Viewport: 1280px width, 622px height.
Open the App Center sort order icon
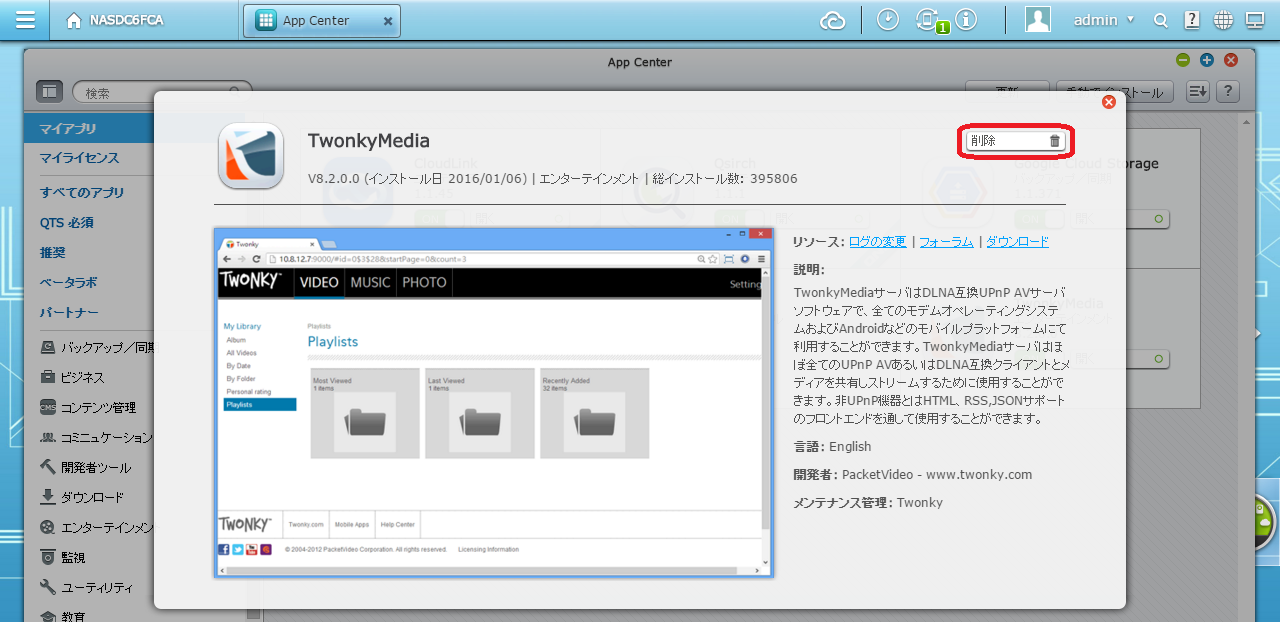coord(1198,92)
